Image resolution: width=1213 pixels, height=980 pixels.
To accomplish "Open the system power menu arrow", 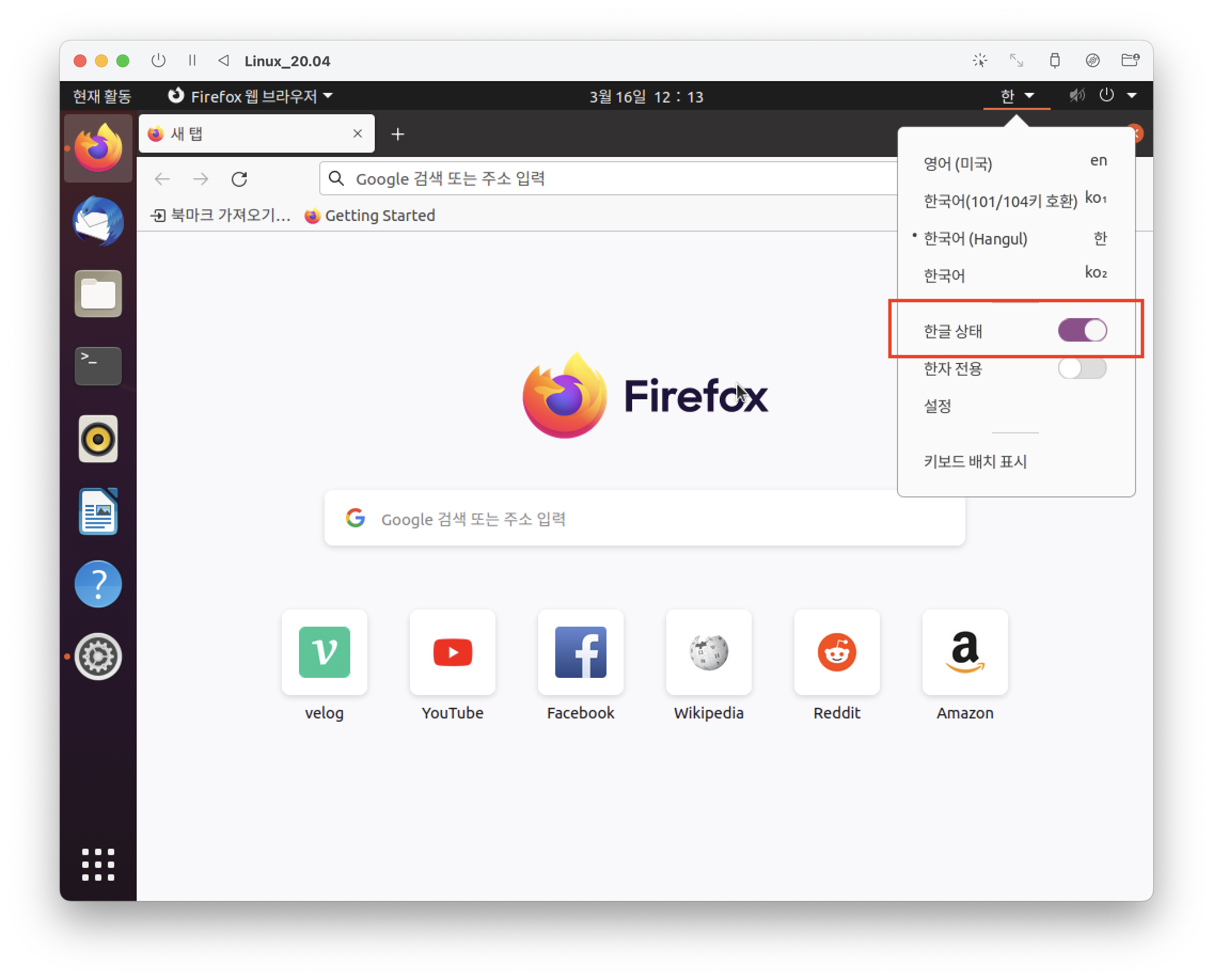I will (x=1131, y=96).
